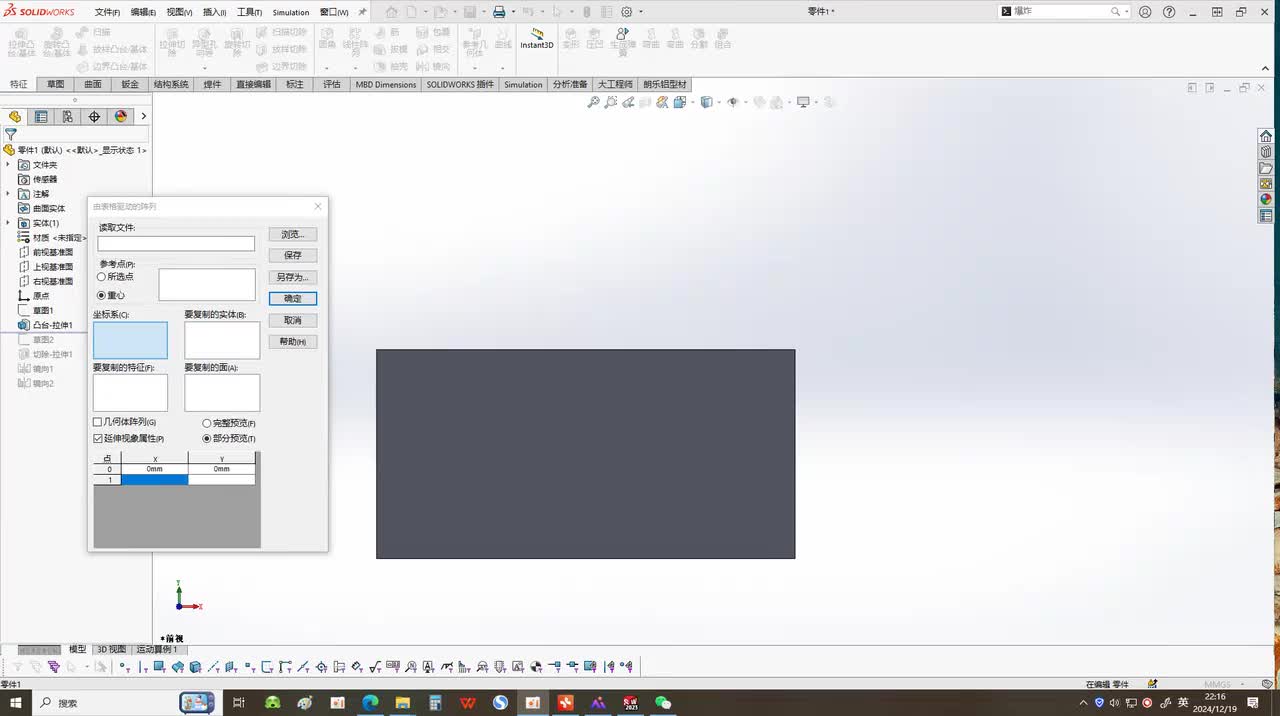Click the print icon in title toolbar
Screen dimensions: 1280x716
498,12
